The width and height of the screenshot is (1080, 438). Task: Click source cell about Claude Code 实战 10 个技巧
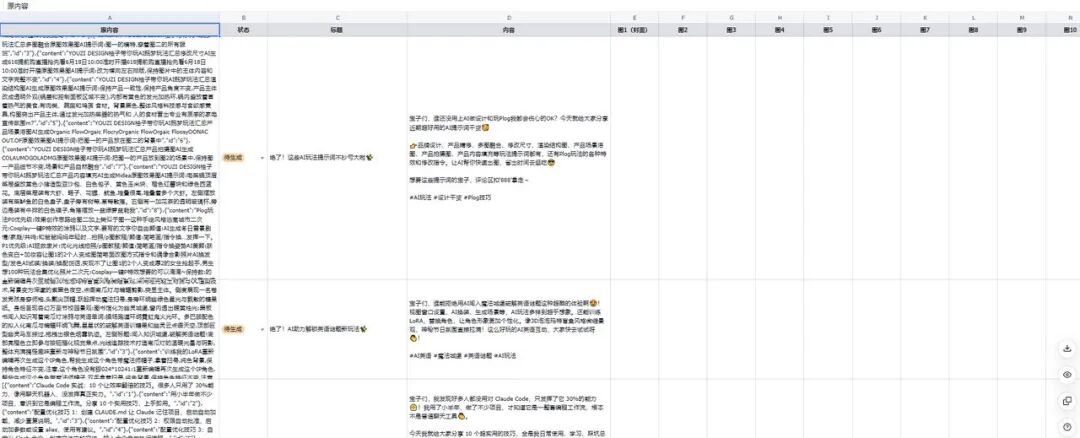pos(110,408)
